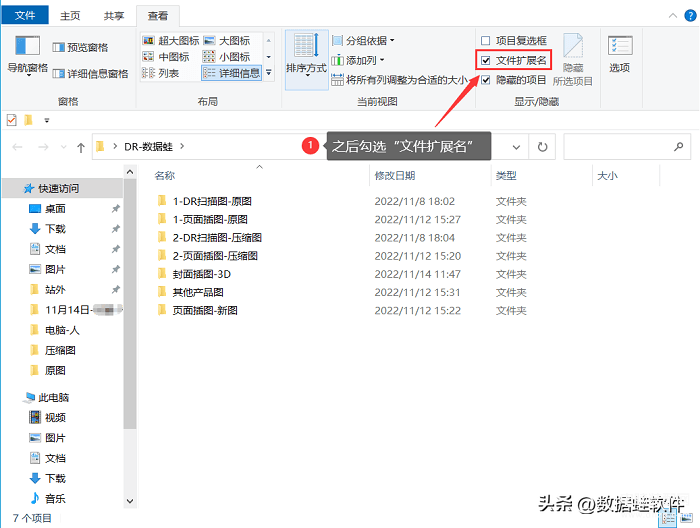Image resolution: width=700 pixels, height=528 pixels.
Task: Expand the 分组依据 dropdown
Action: point(364,41)
